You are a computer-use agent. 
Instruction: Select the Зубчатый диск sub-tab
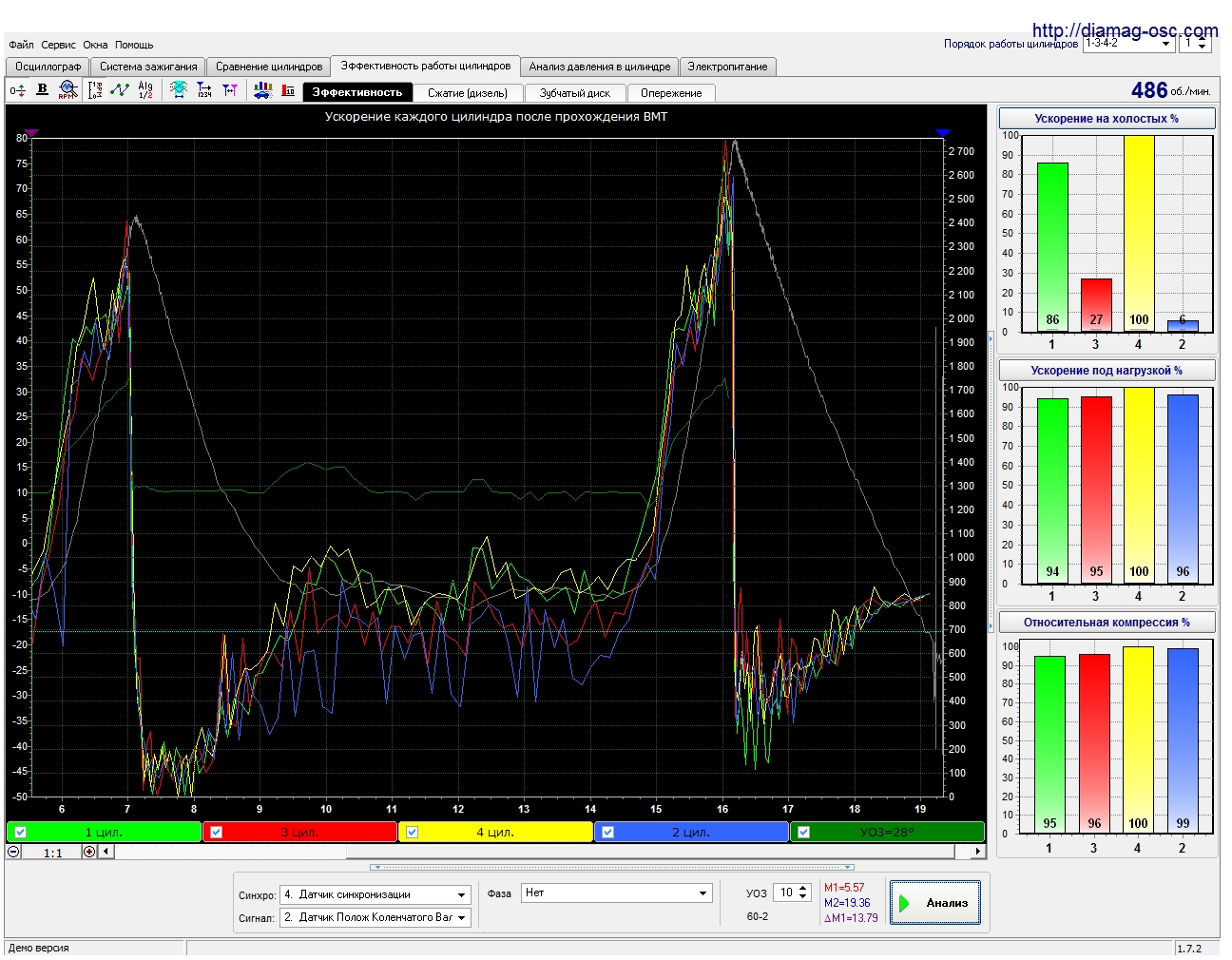click(x=575, y=93)
